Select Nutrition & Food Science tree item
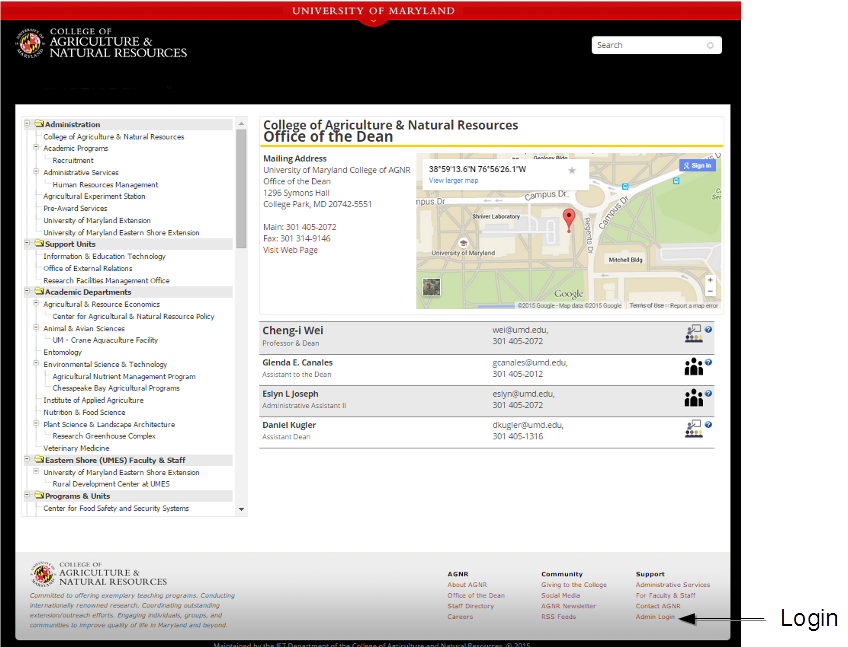This screenshot has width=848, height=647. pyautogui.click(x=84, y=412)
